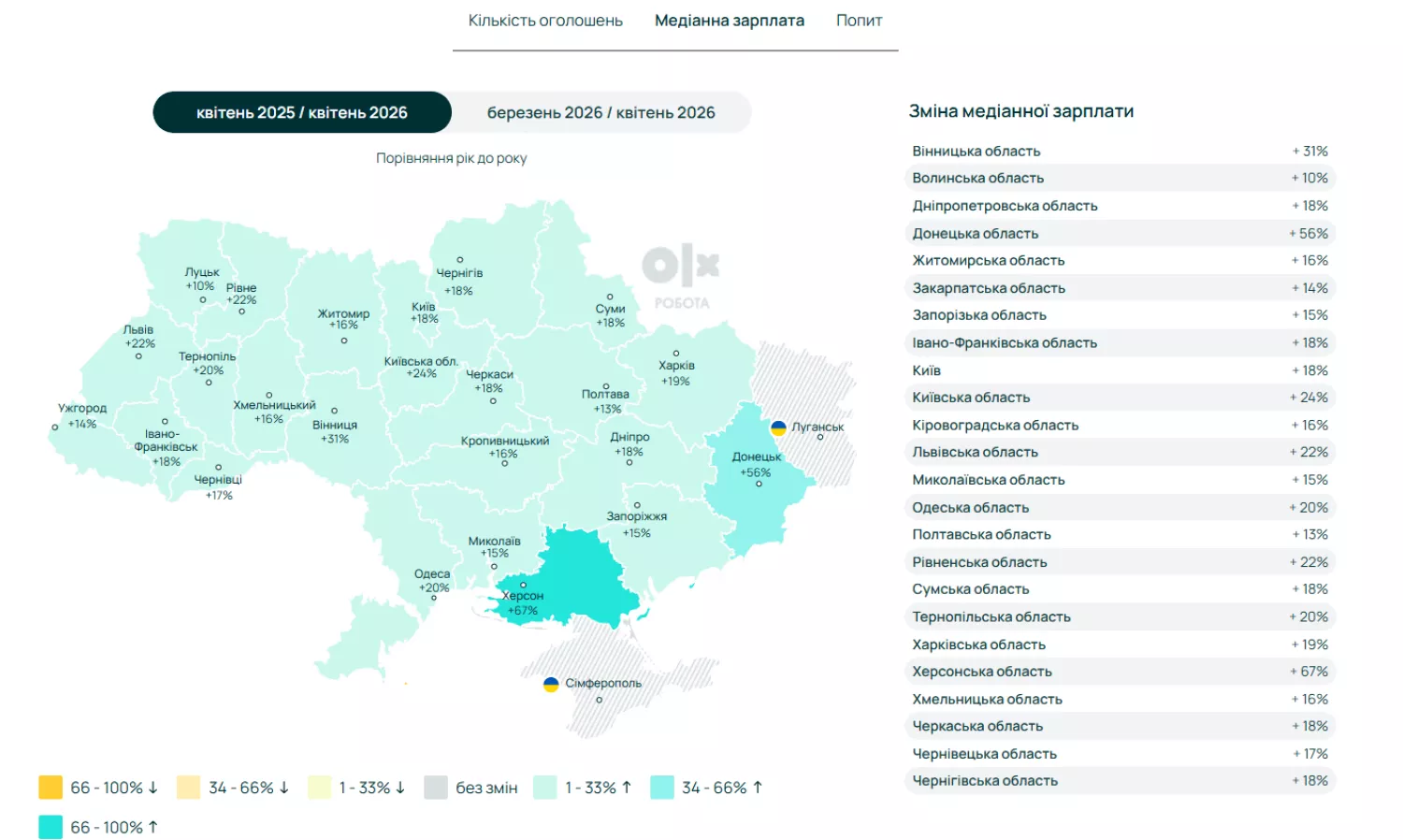Click the Київ city marker on map
This screenshot has width=1403, height=840.
pos(424,312)
